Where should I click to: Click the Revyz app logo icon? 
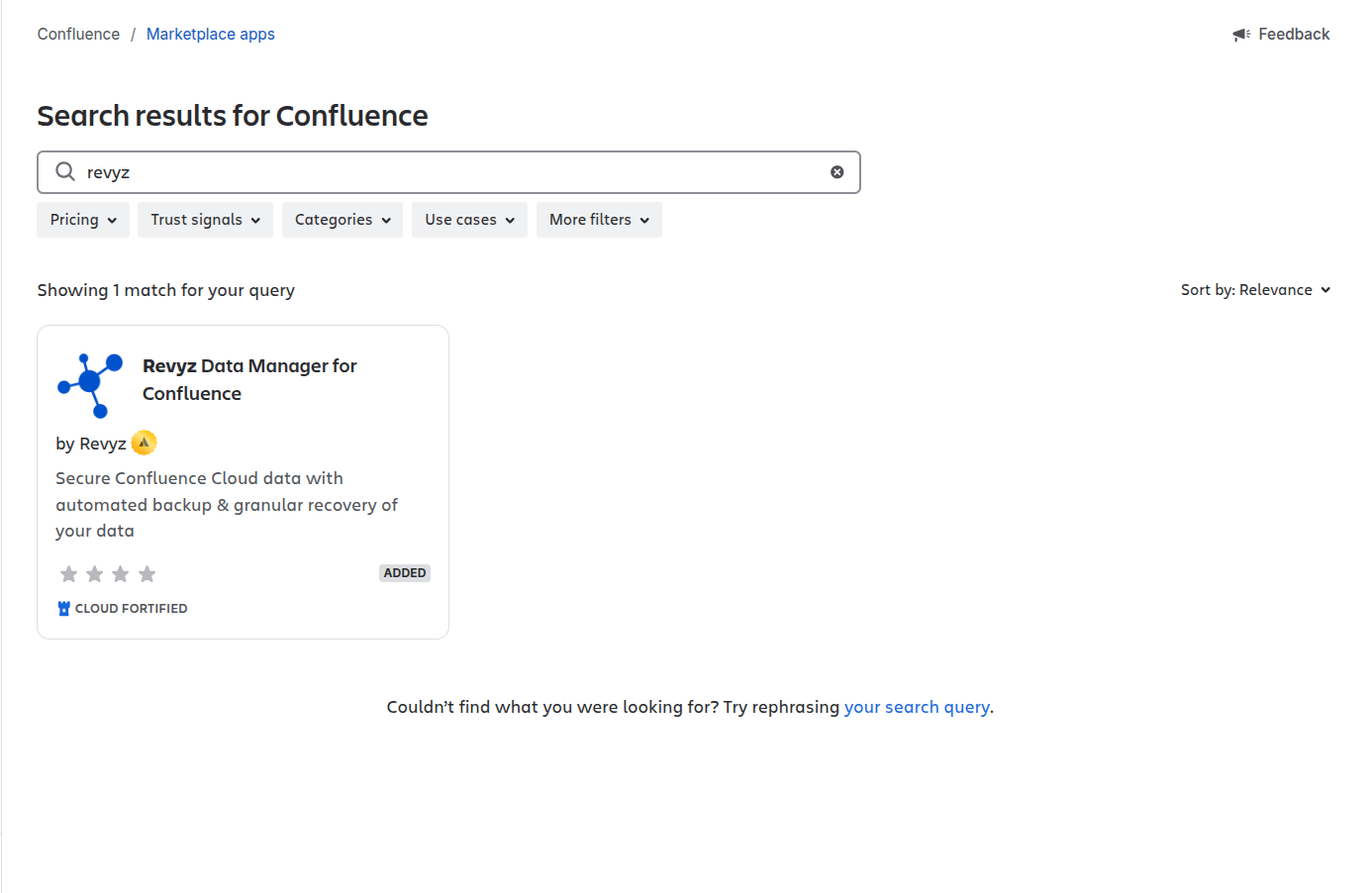(90, 384)
